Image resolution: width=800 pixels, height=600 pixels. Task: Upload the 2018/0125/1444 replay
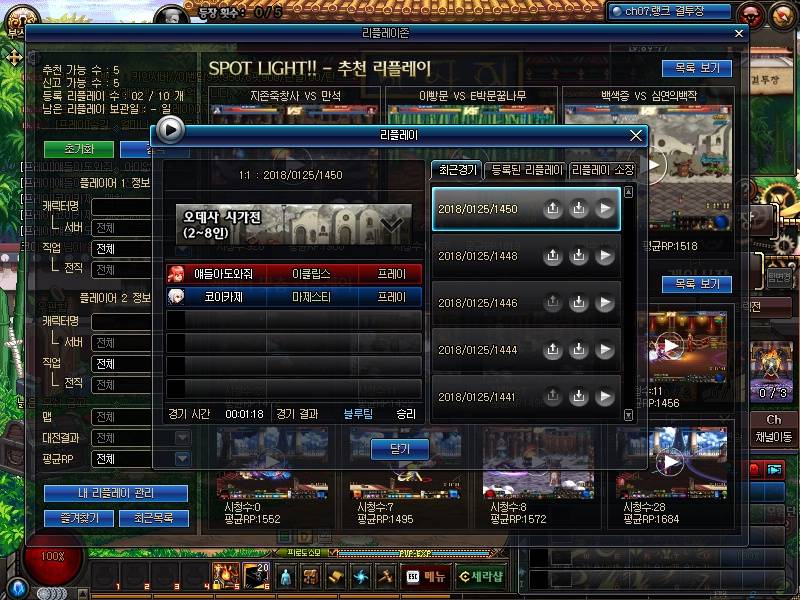(552, 350)
